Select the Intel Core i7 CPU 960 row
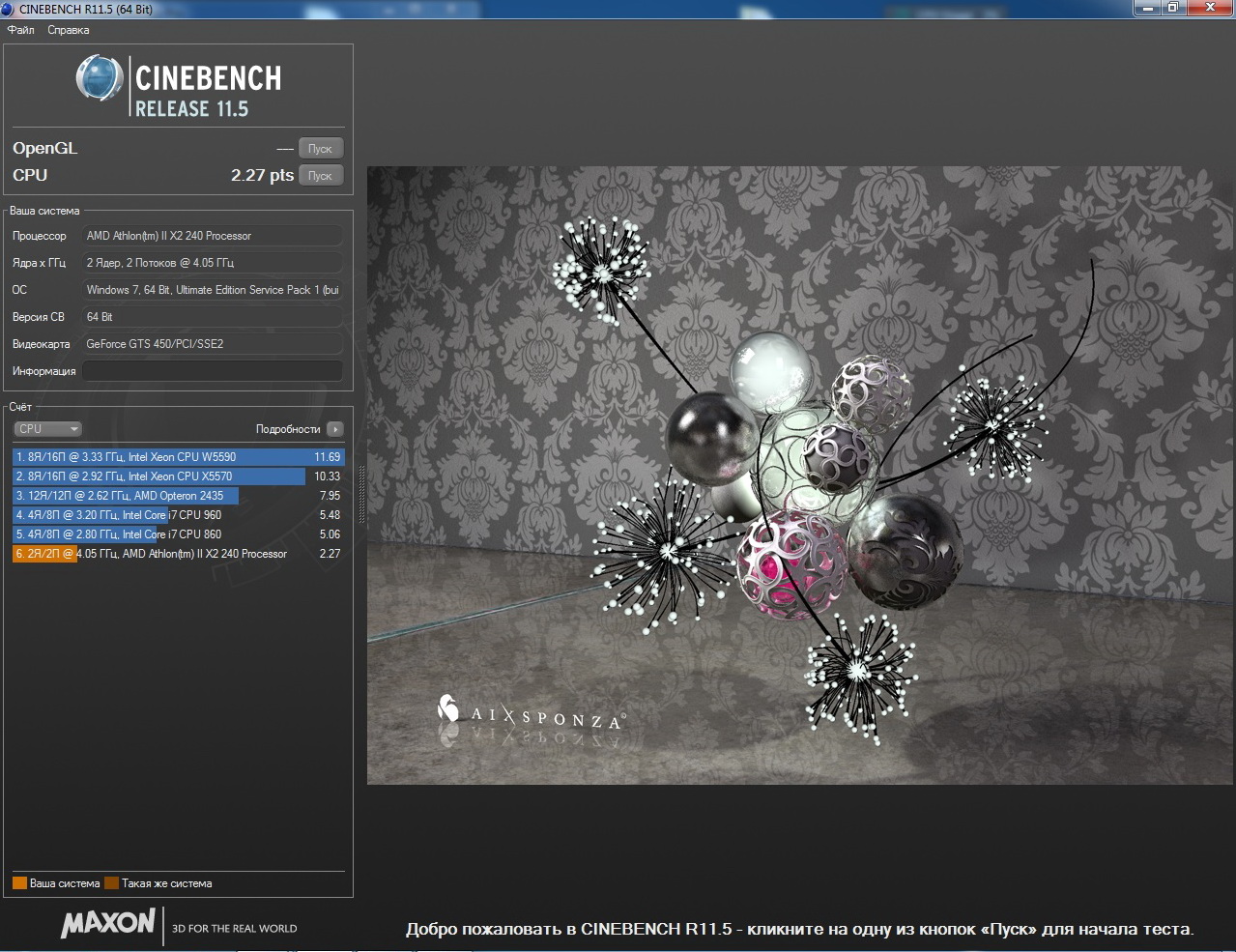Viewport: 1236px width, 952px height. (x=179, y=515)
